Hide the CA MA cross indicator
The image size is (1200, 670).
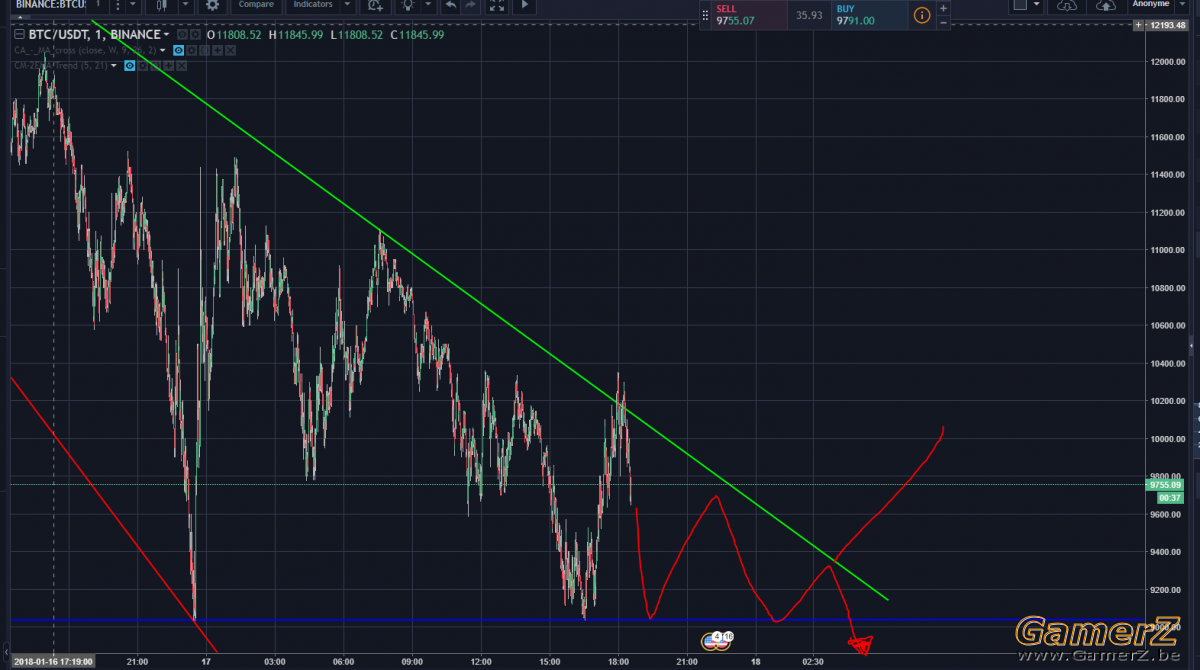pos(179,50)
